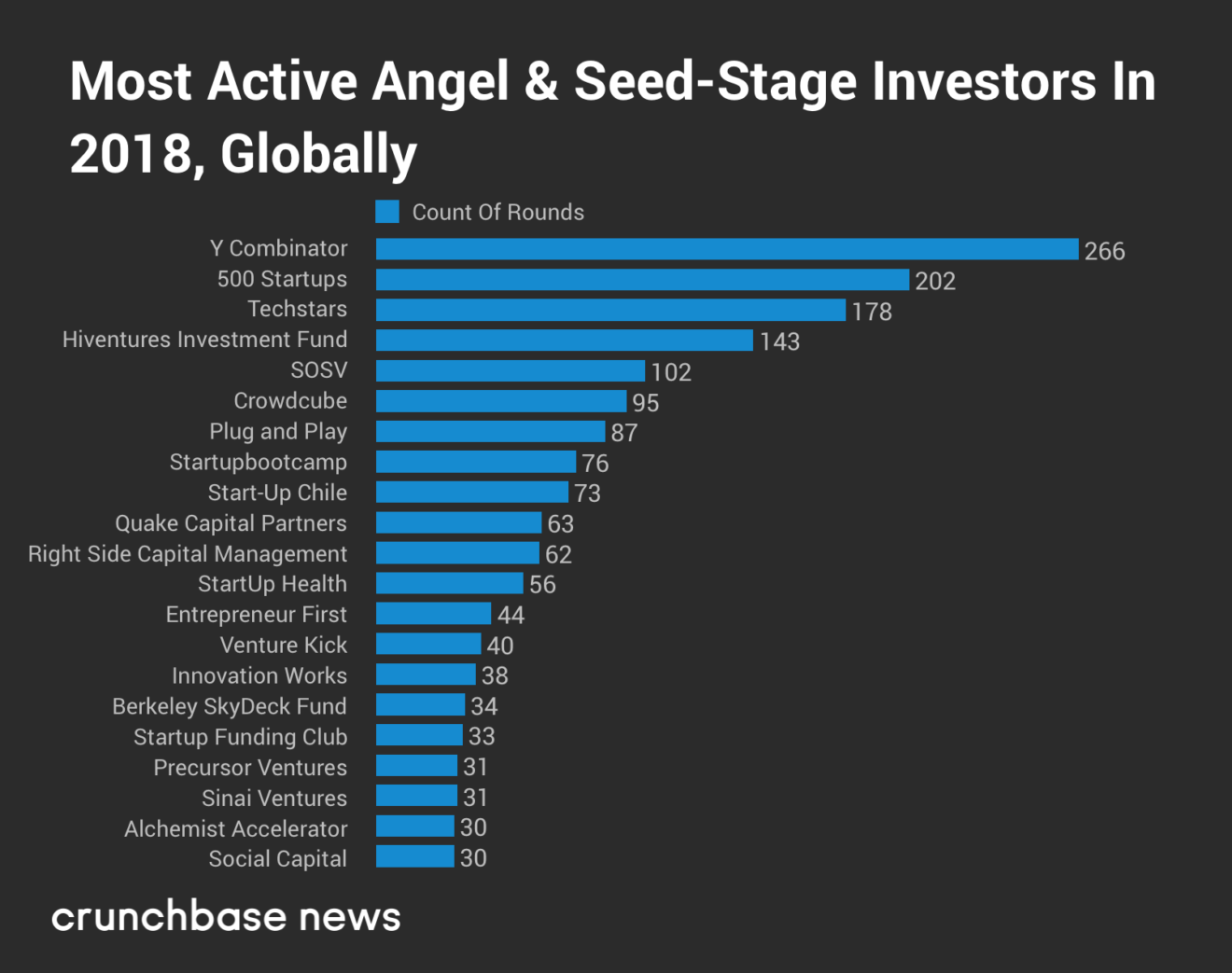Click the Hiventures Investment Fund label
This screenshot has width=1232, height=973.
coord(204,340)
